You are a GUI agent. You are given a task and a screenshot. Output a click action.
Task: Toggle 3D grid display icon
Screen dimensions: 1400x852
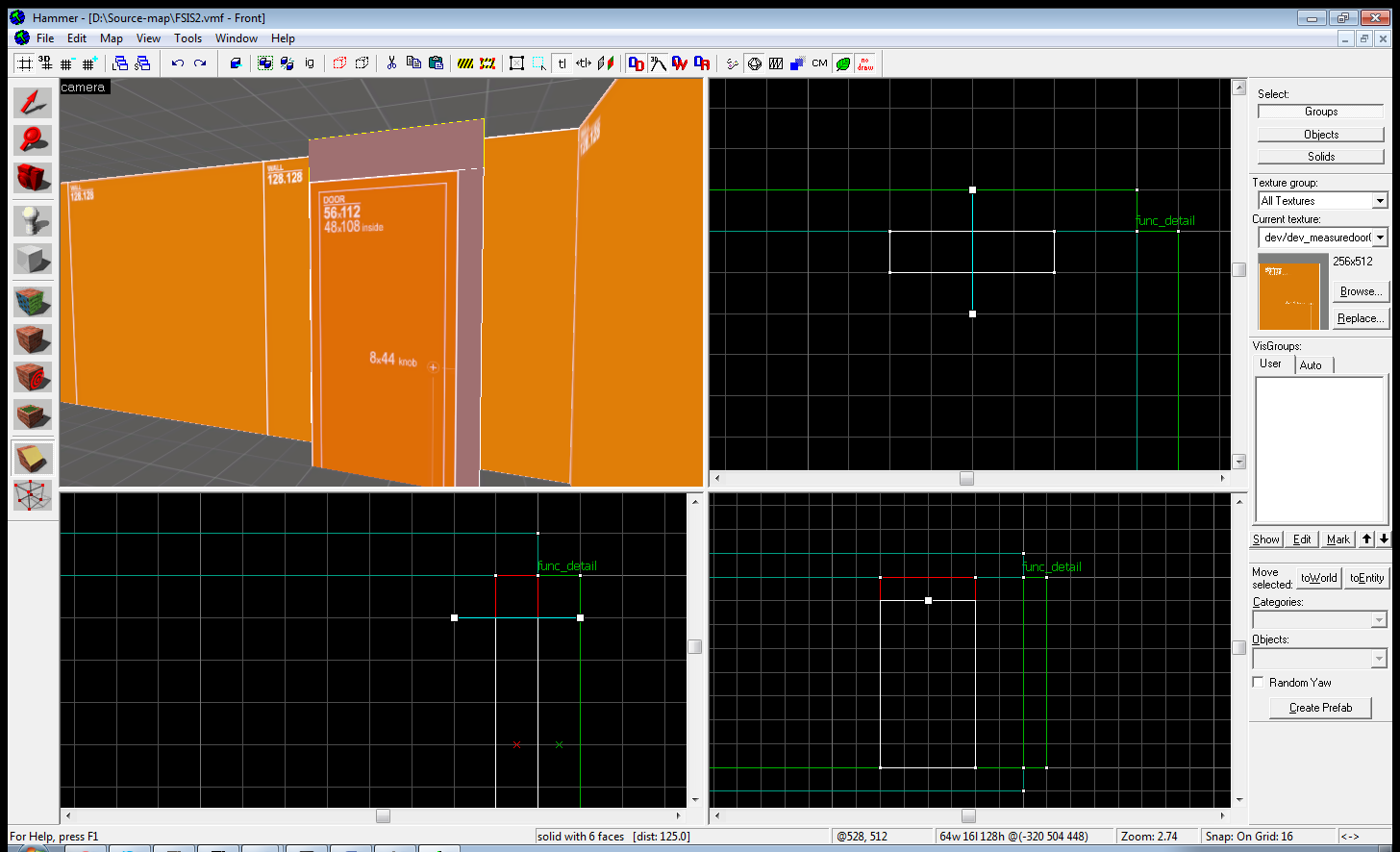click(45, 63)
